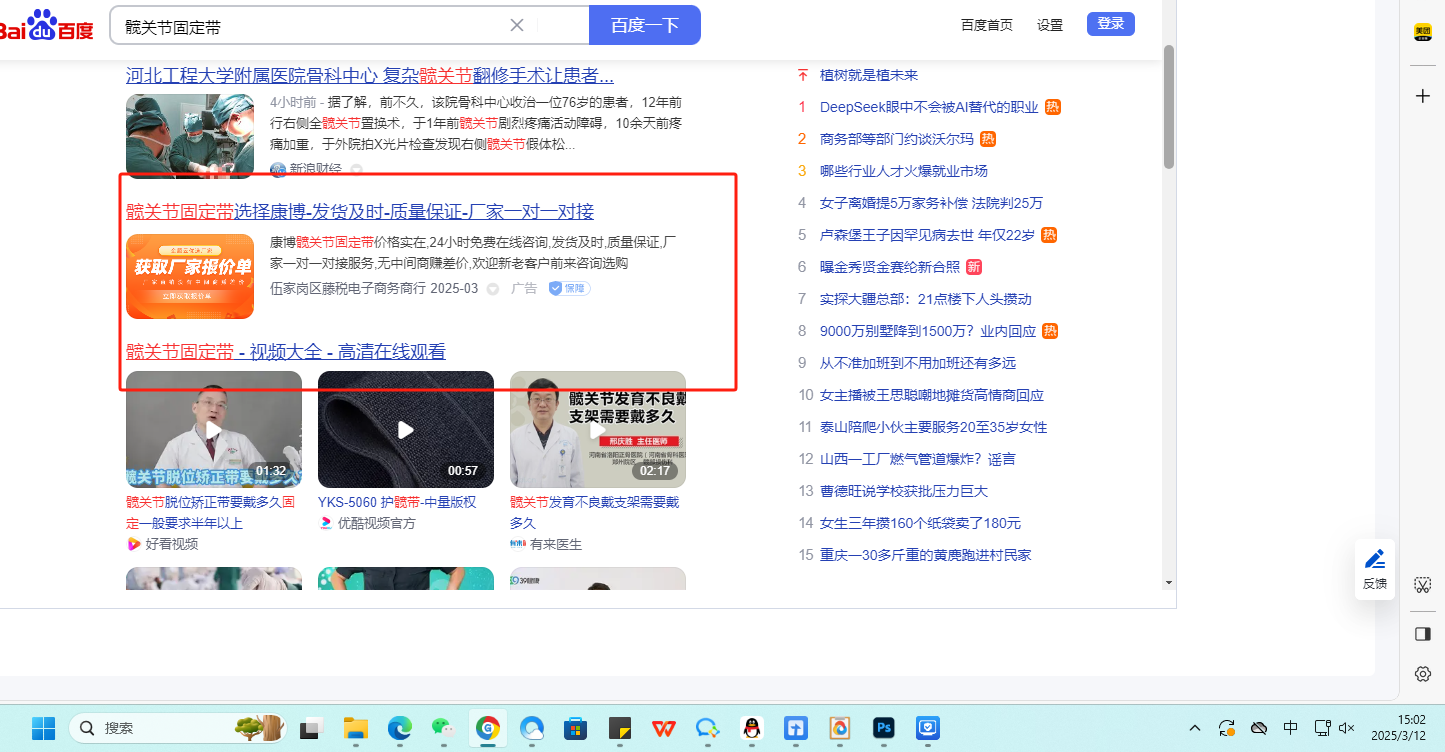Image resolution: width=1445 pixels, height=752 pixels.
Task: Click the Meituan icon in browser sidebar
Action: click(1422, 33)
